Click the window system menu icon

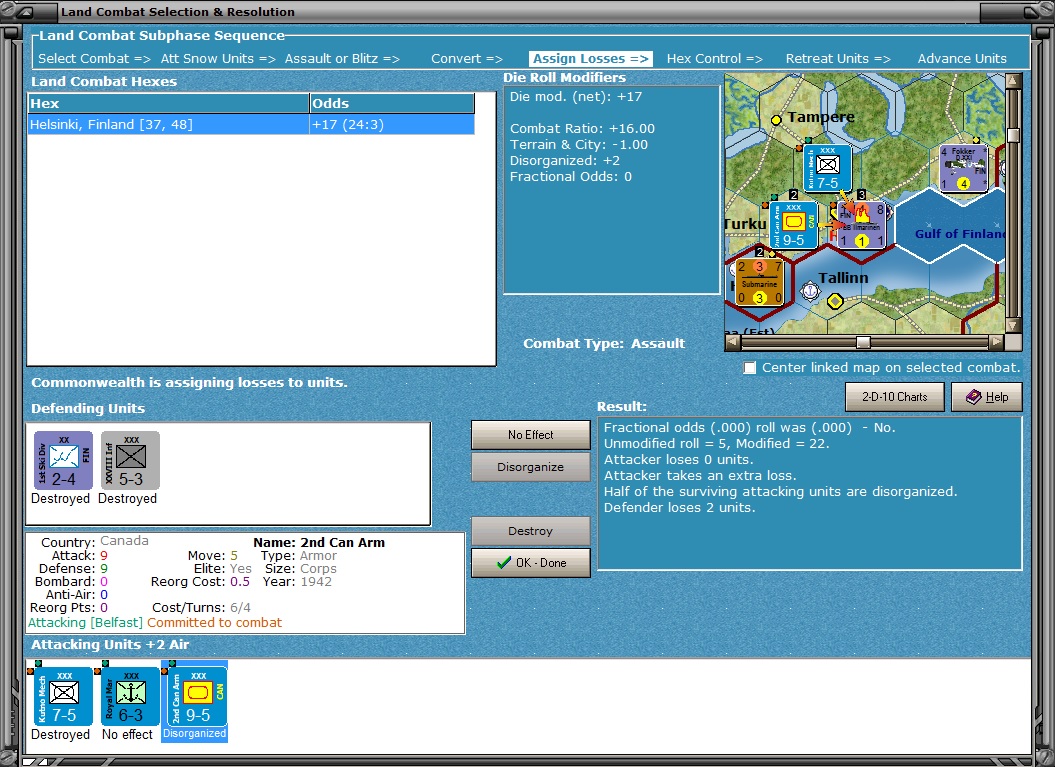pyautogui.click(x=24, y=11)
